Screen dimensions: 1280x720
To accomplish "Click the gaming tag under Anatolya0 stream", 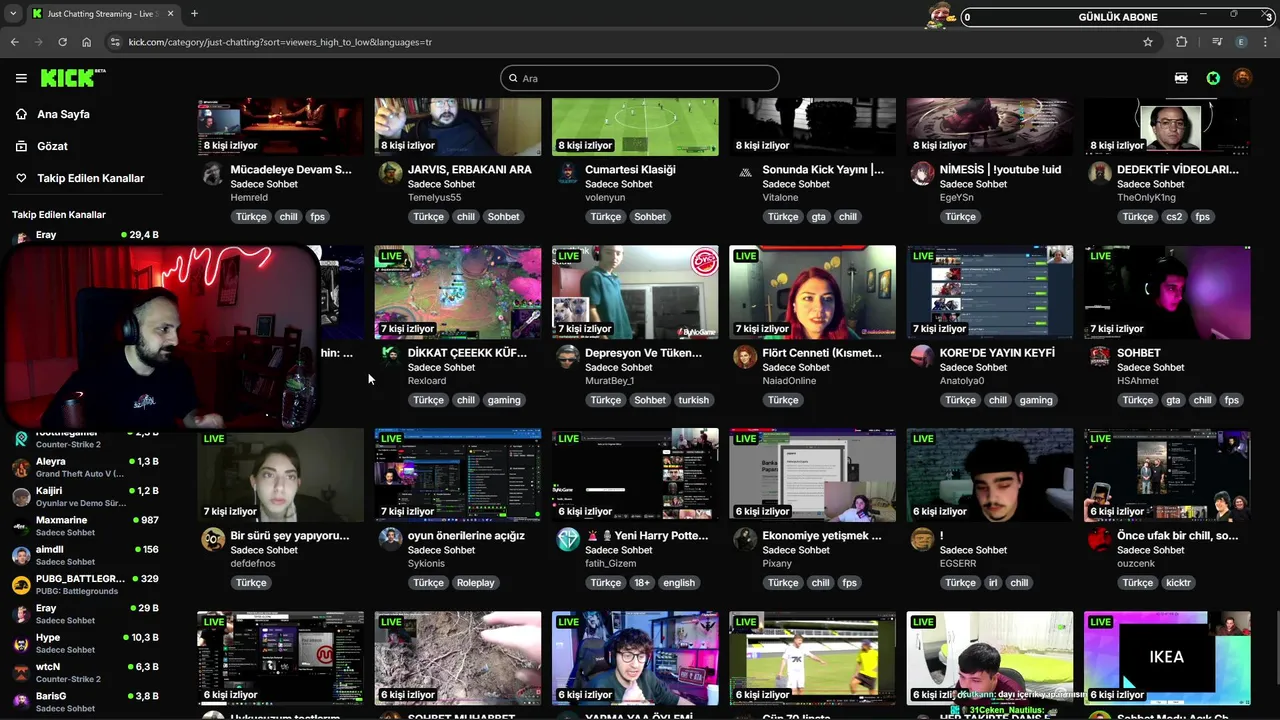I will click(1036, 400).
